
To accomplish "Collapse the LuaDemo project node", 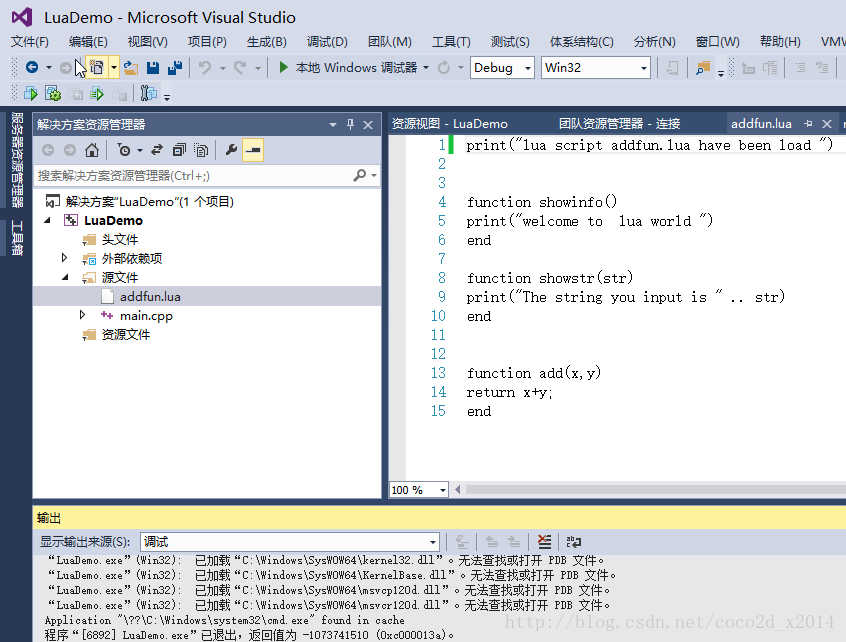I will pos(48,220).
